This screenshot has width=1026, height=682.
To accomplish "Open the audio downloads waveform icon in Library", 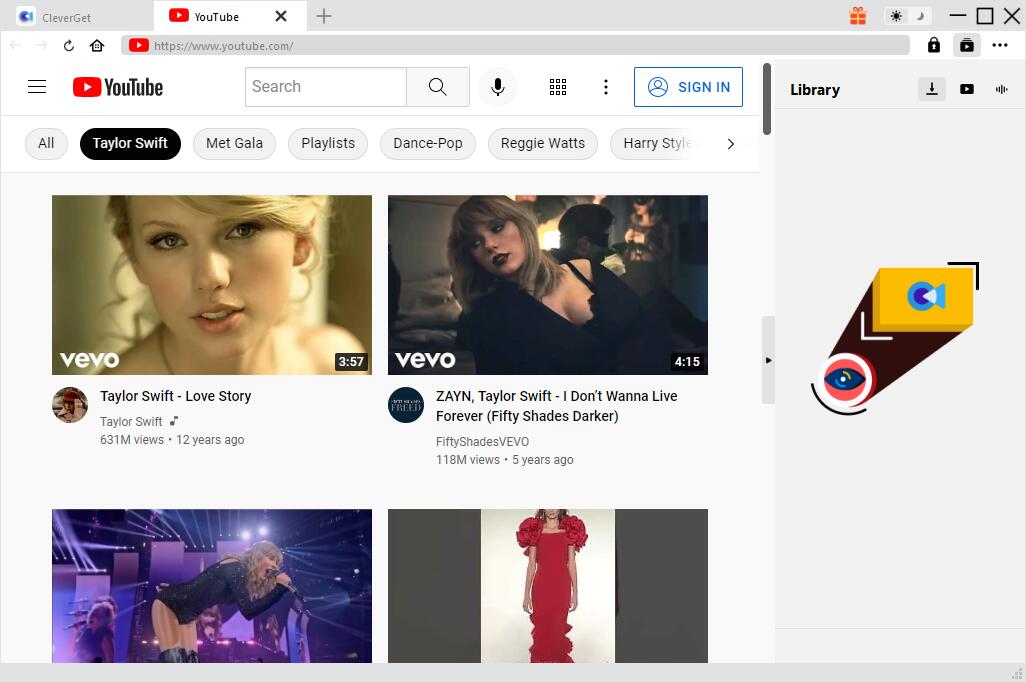I will (1001, 89).
